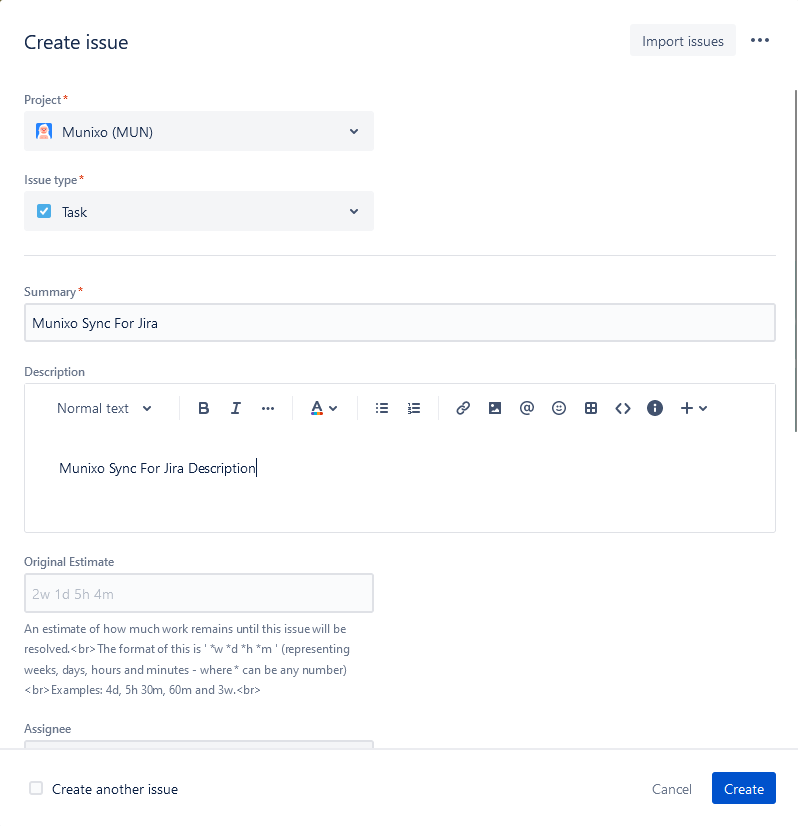Open the text color picker

(323, 408)
